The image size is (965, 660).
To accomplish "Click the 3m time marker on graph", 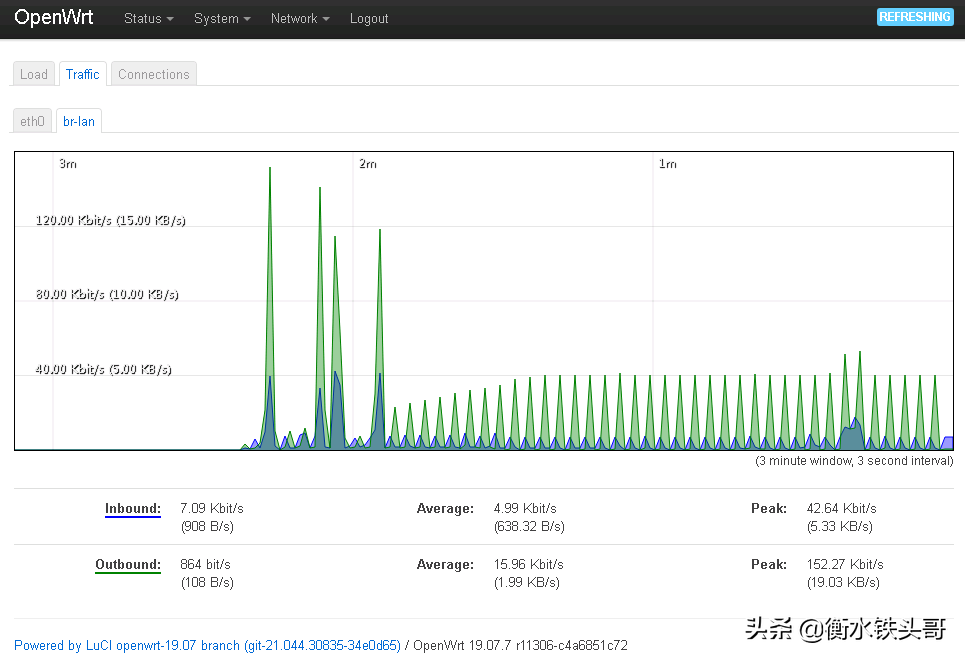I will 68,164.
